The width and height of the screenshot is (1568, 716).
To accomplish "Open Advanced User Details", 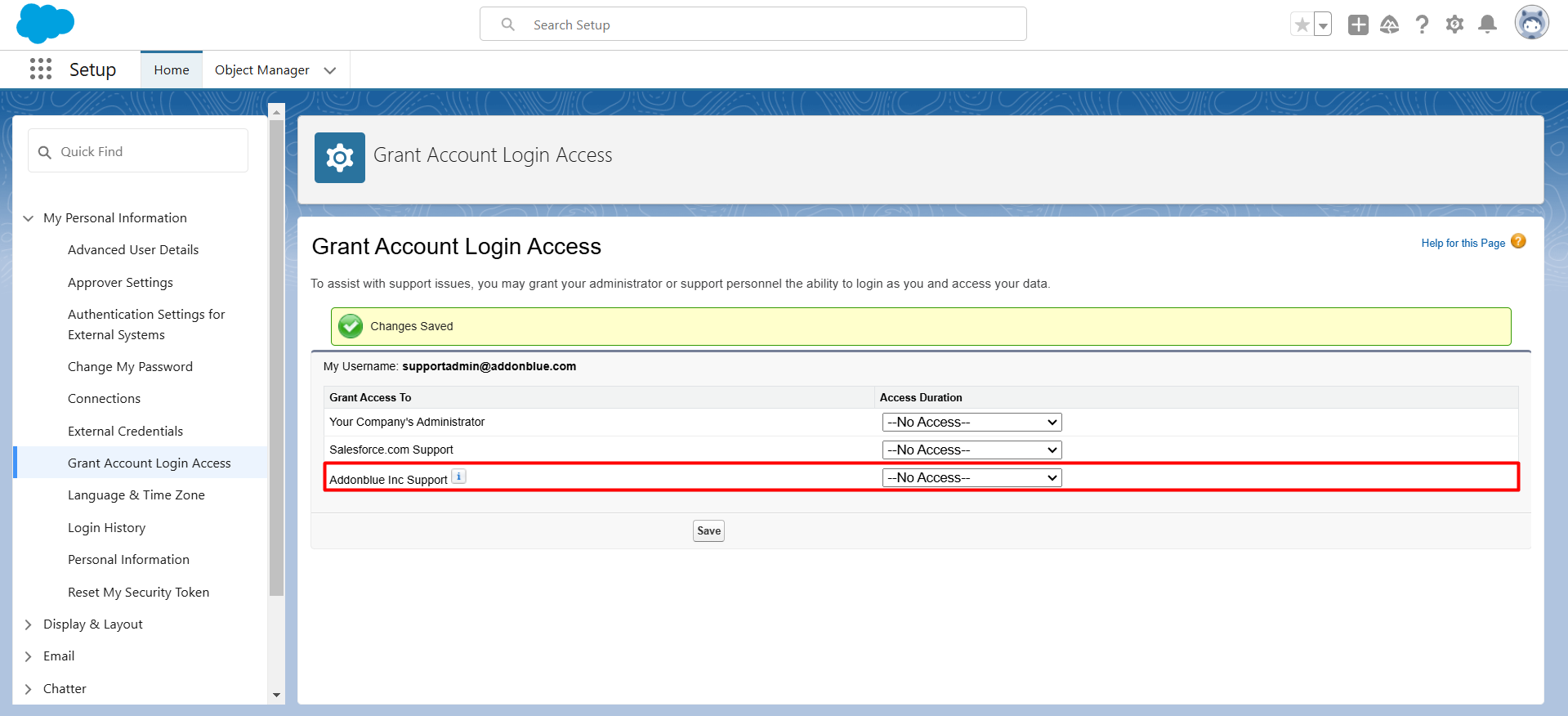I will tap(133, 250).
